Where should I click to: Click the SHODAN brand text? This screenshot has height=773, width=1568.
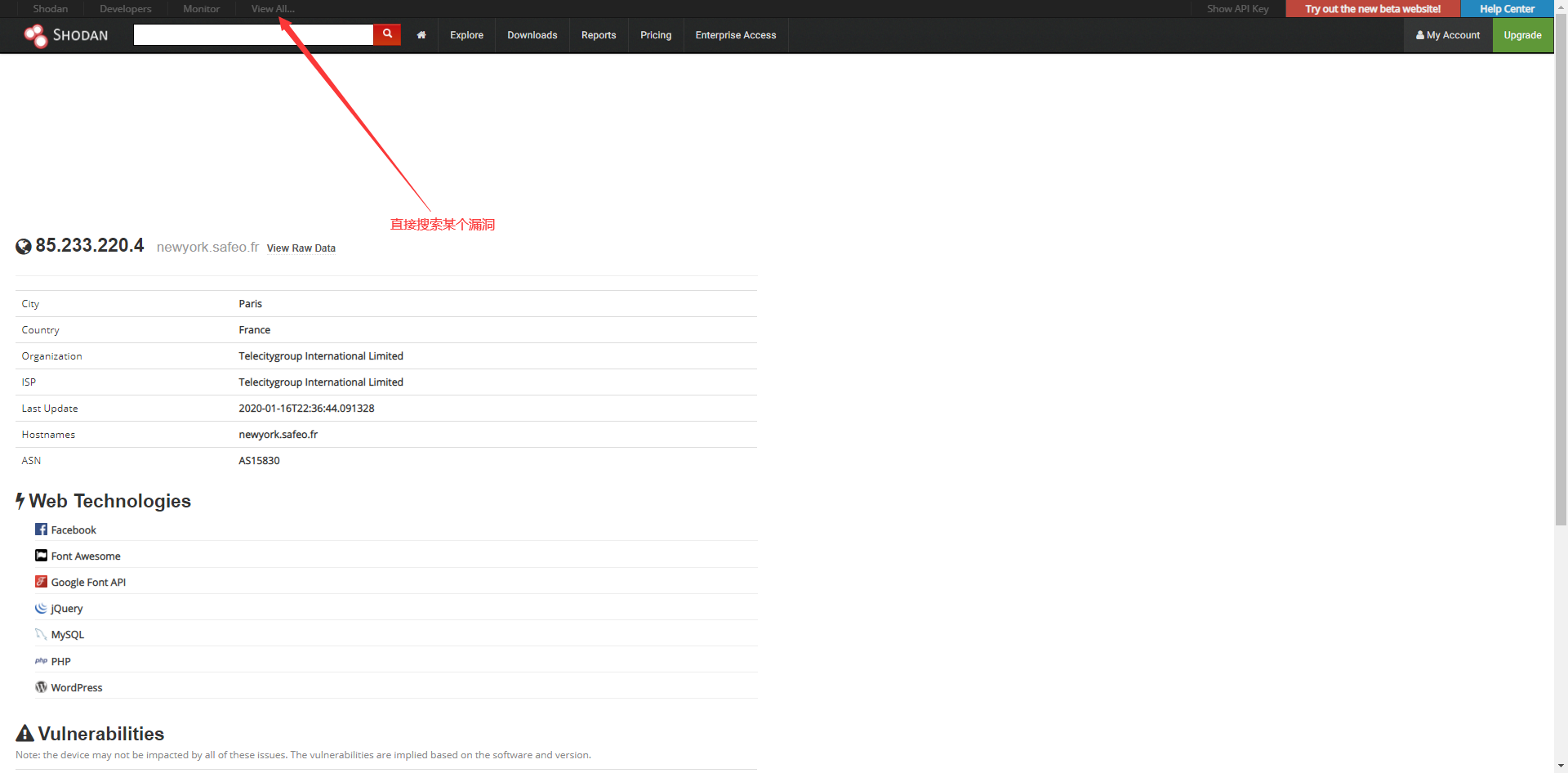coord(80,35)
